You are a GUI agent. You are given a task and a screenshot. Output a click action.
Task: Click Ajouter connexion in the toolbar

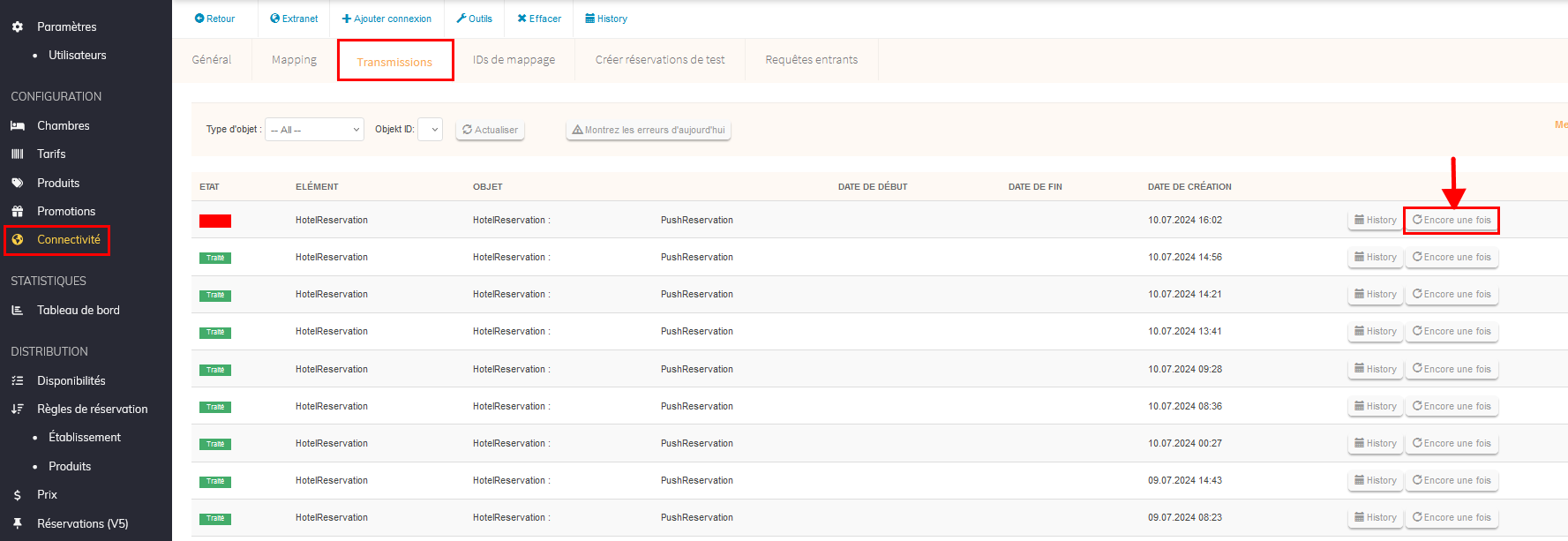point(386,19)
